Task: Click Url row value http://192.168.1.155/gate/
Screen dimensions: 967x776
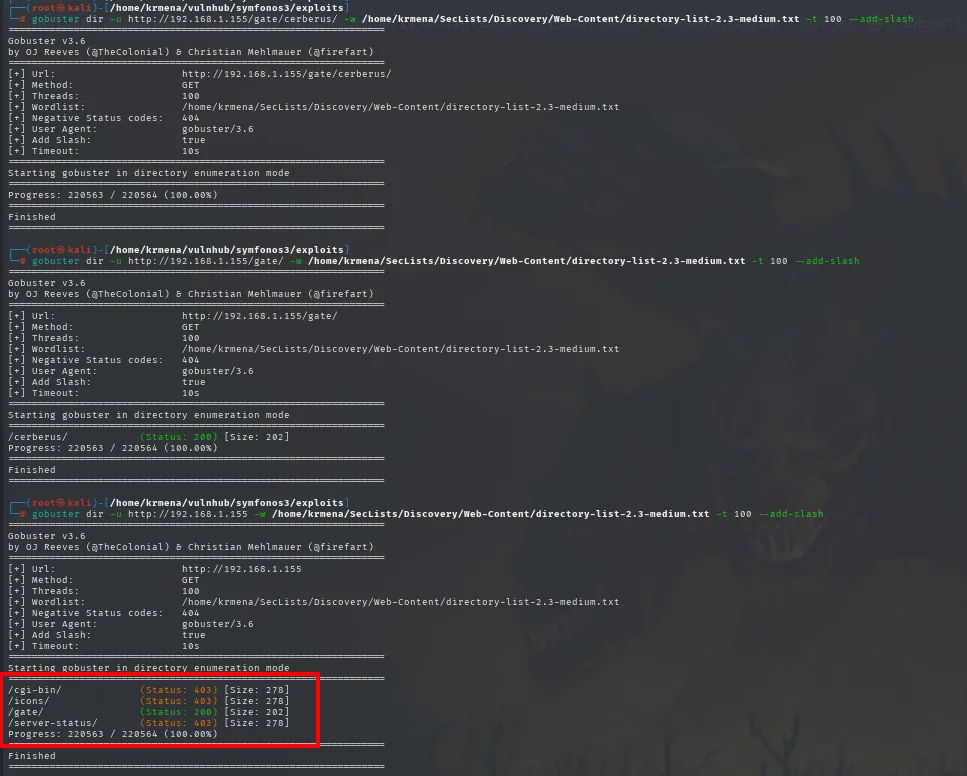Action: pos(260,316)
